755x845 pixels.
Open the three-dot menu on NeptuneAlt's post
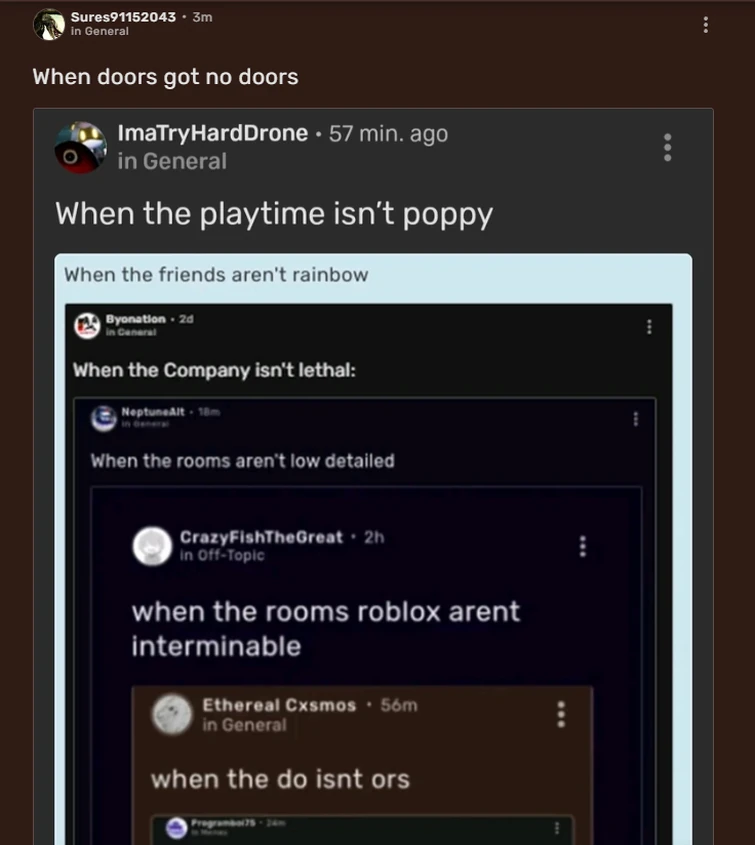click(x=636, y=419)
